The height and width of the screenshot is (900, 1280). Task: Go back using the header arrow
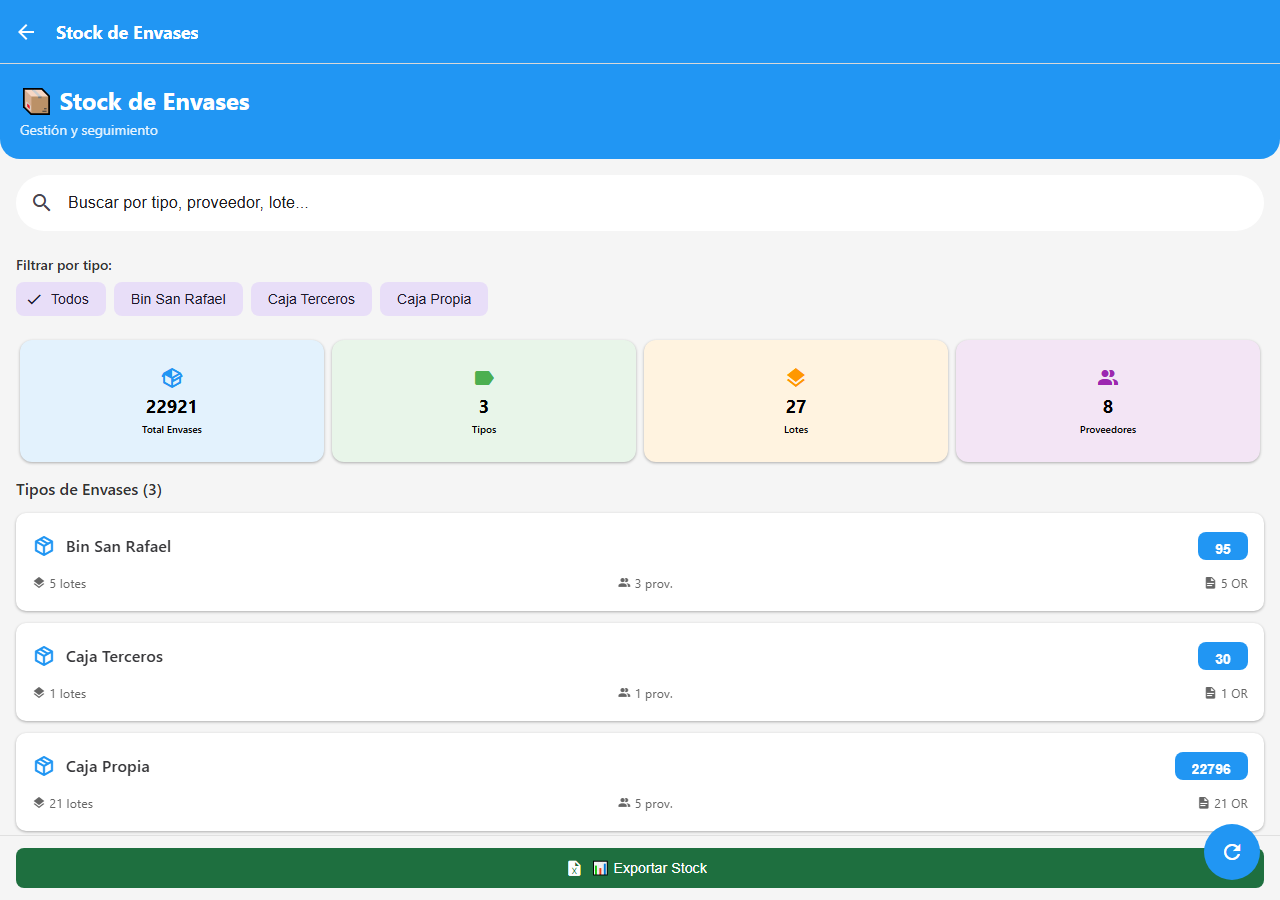coord(26,32)
